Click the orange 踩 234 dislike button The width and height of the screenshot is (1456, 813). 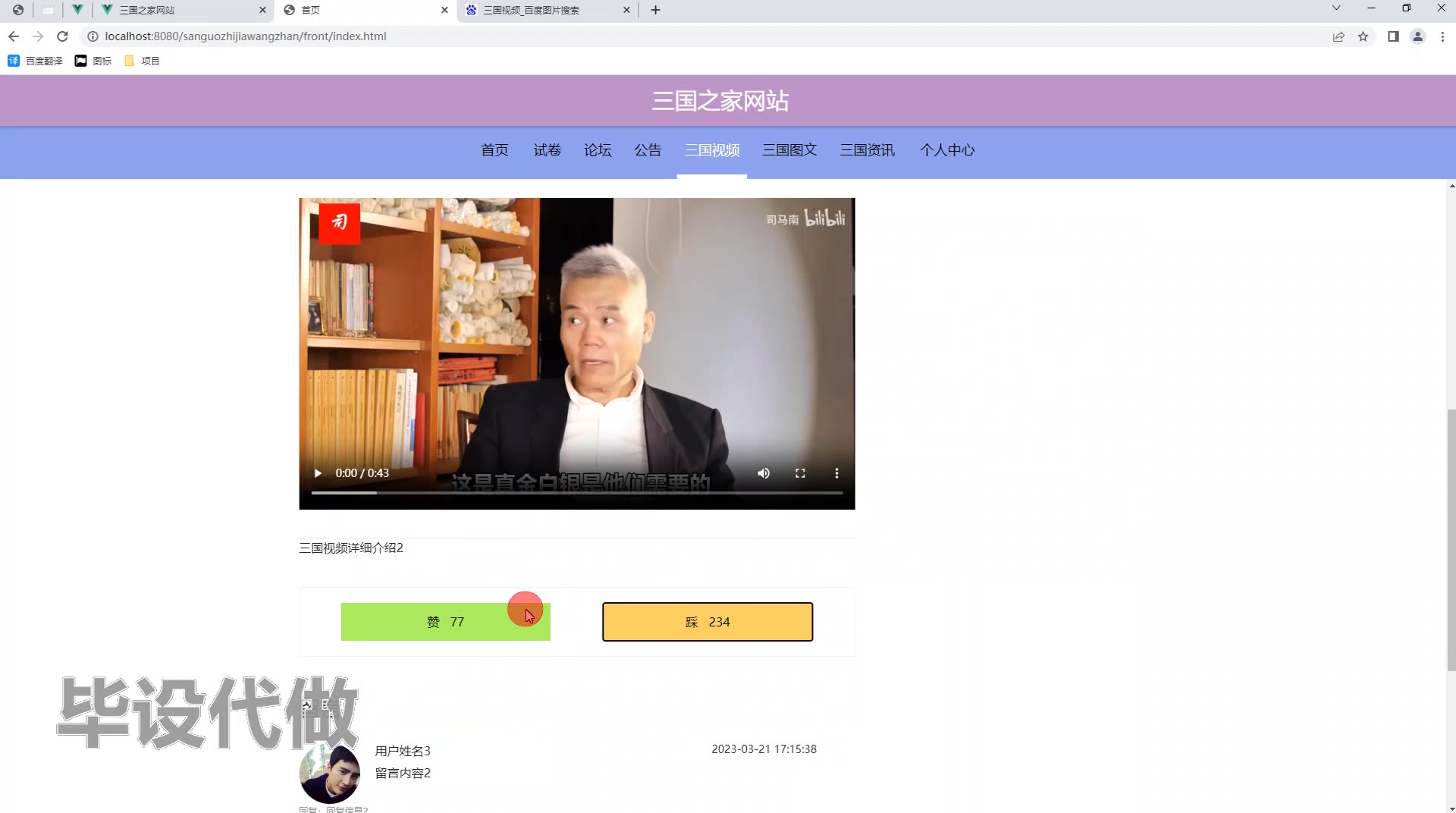pos(708,622)
